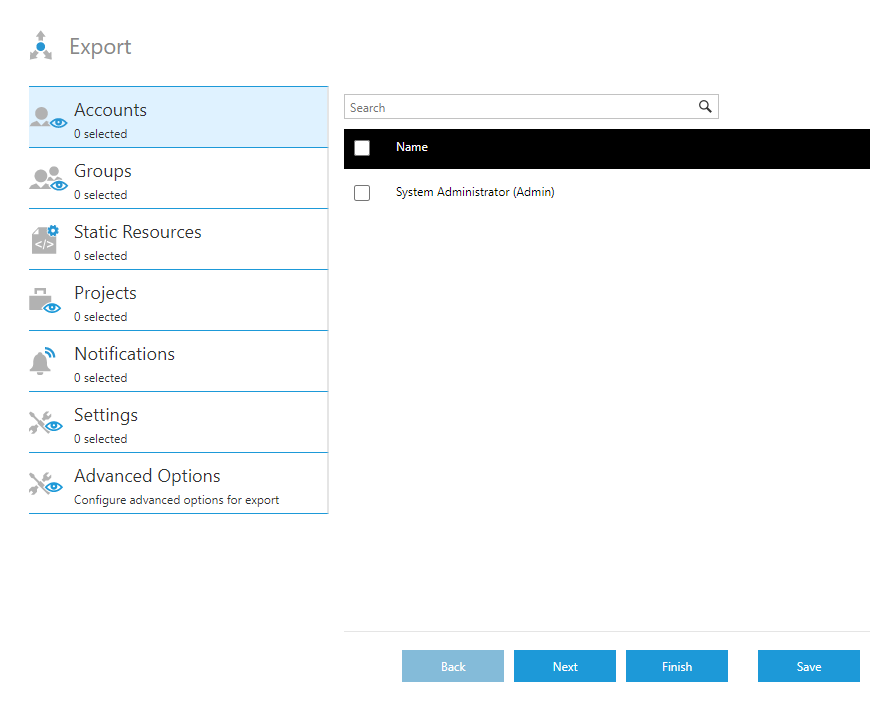This screenshot has width=884, height=706.
Task: Click the magnifier search icon
Action: pos(705,107)
